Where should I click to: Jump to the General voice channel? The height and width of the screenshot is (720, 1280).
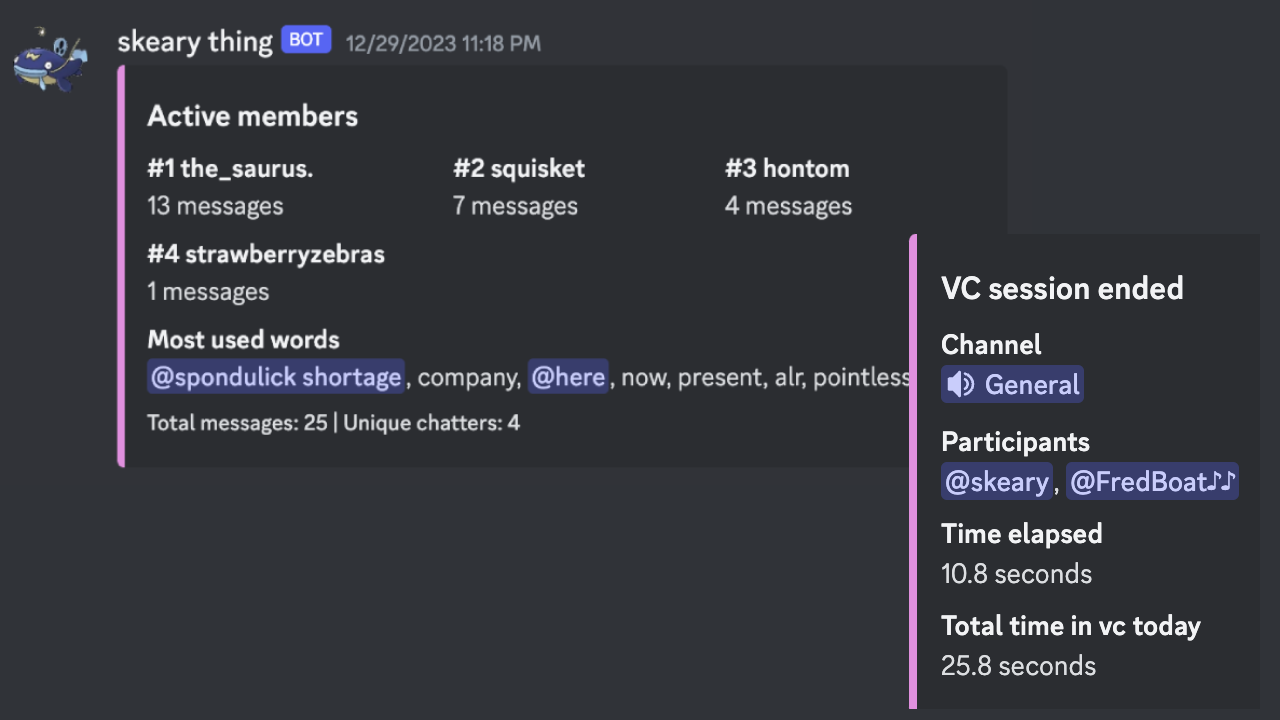click(1031, 385)
